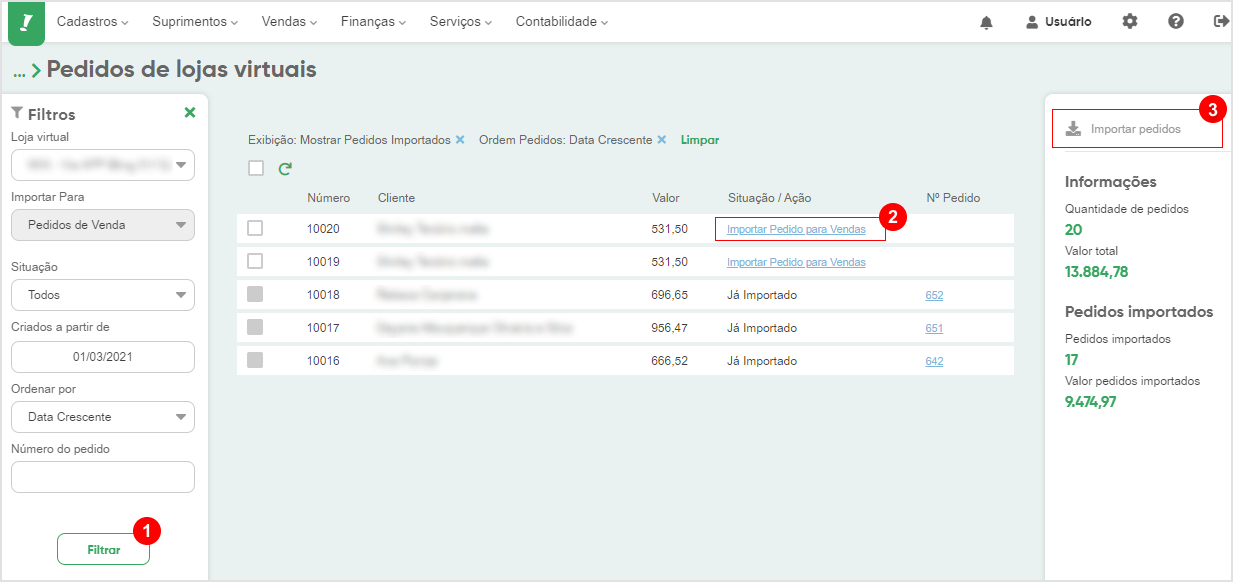Click the disabled checkbox for order 10017

click(x=255, y=328)
